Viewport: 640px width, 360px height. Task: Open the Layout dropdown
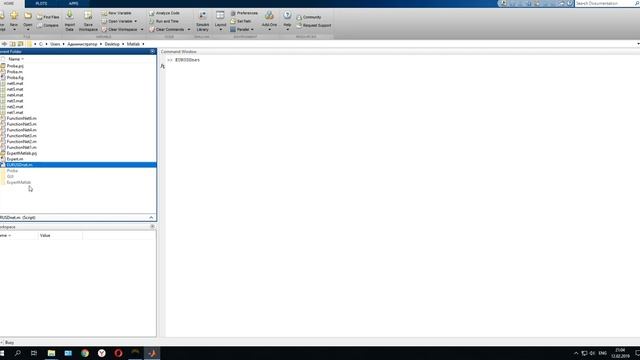click(220, 21)
